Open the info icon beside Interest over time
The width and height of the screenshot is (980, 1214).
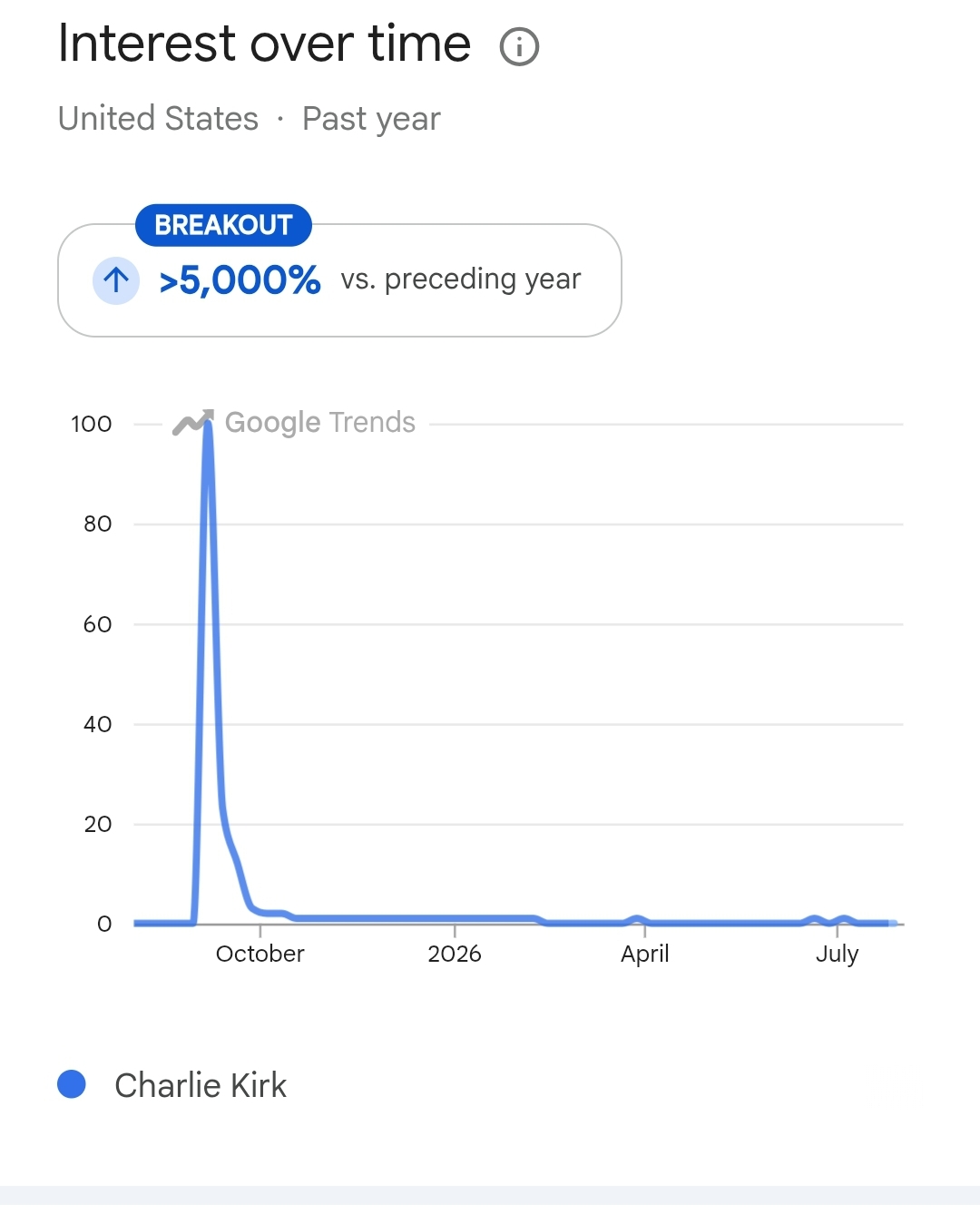[x=519, y=46]
